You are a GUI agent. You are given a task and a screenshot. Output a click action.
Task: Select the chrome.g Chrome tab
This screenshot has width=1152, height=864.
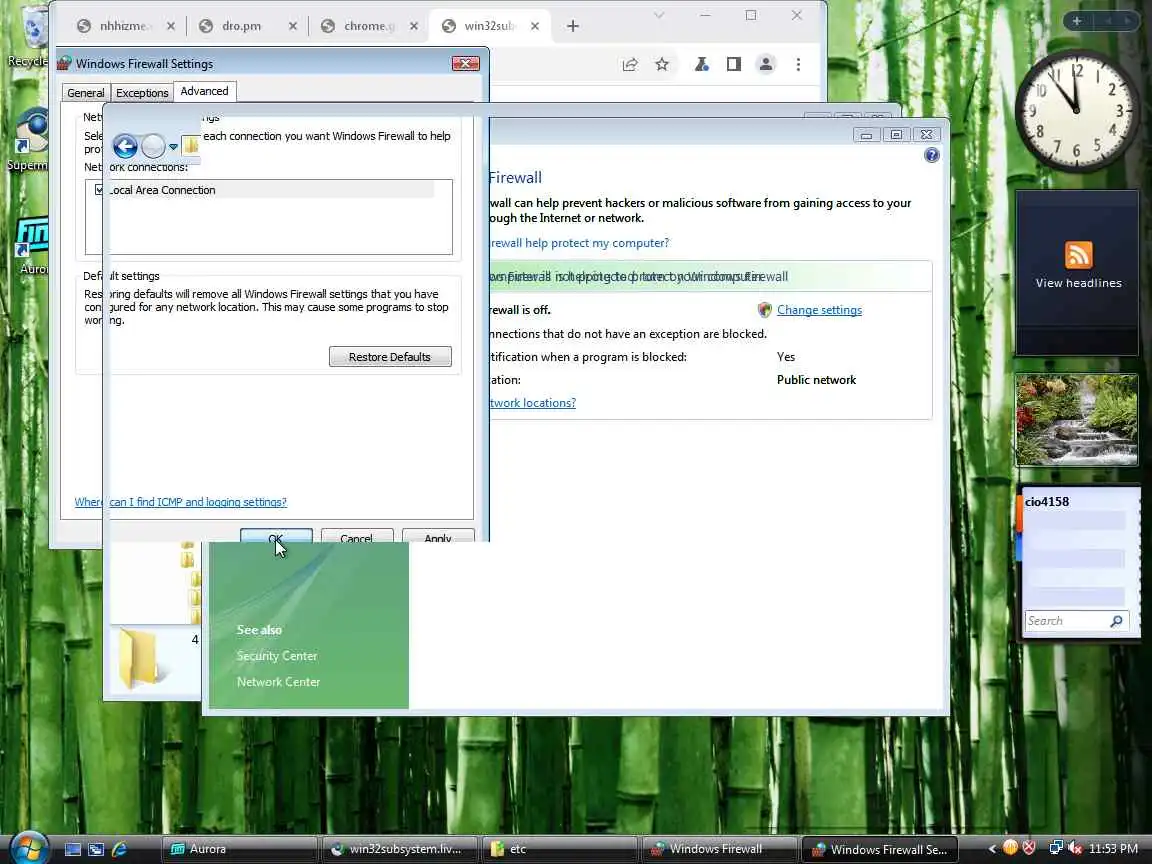(370, 26)
